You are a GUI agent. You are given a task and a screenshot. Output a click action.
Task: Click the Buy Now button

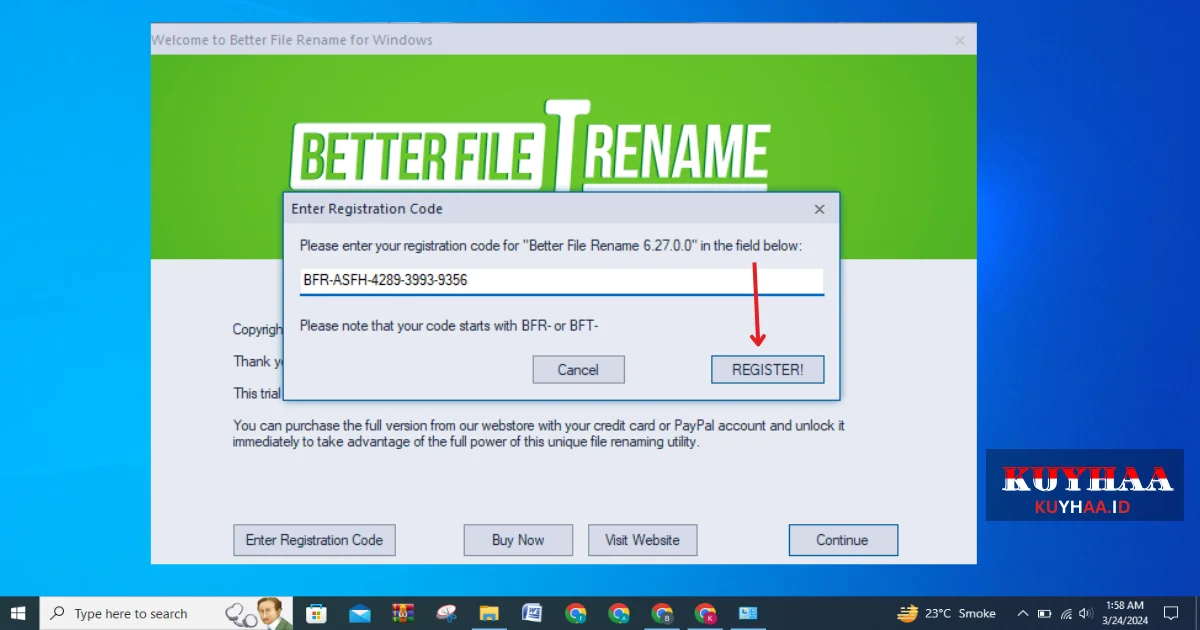pyautogui.click(x=518, y=540)
